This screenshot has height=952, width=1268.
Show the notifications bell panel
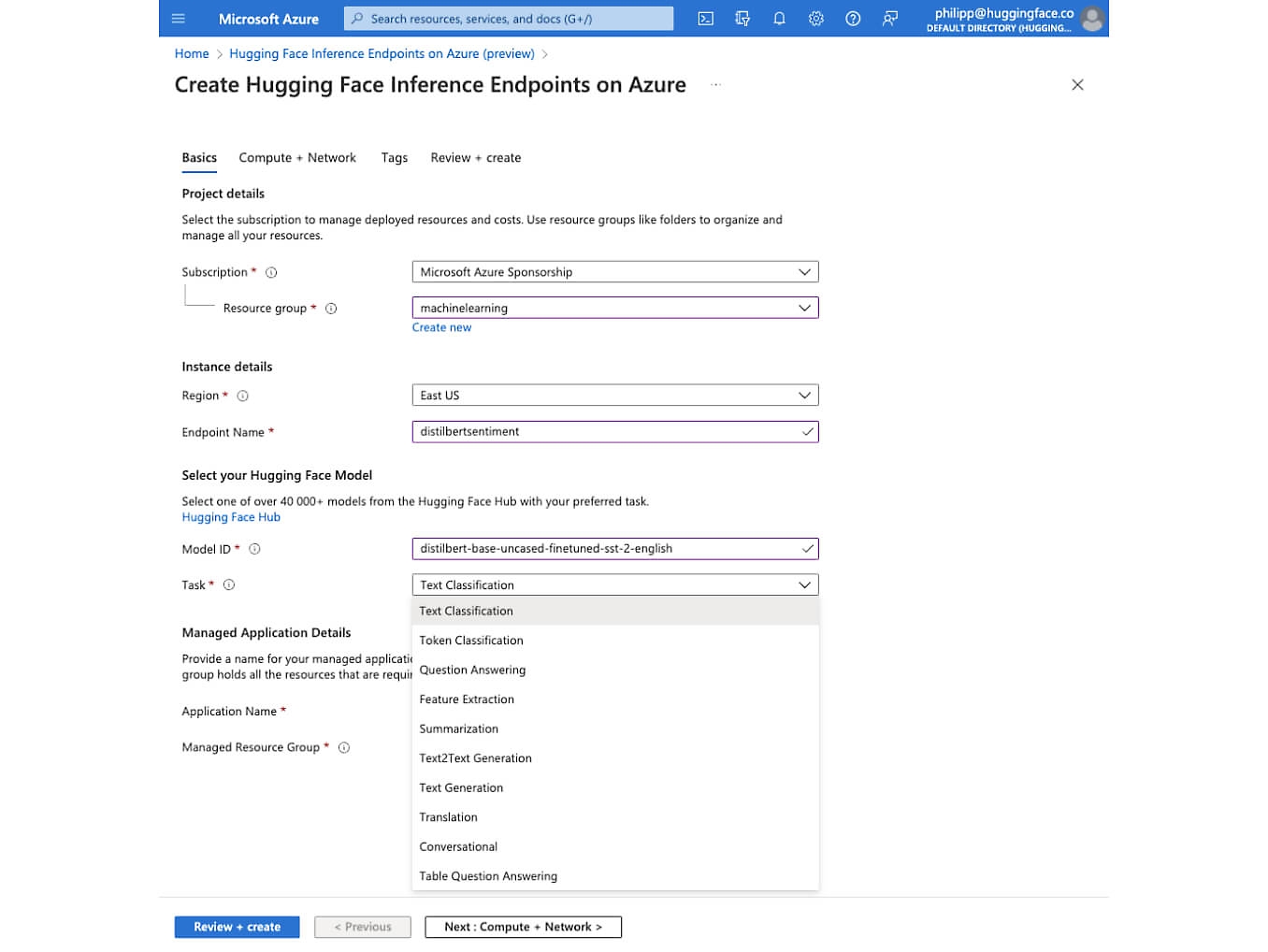pos(779,19)
